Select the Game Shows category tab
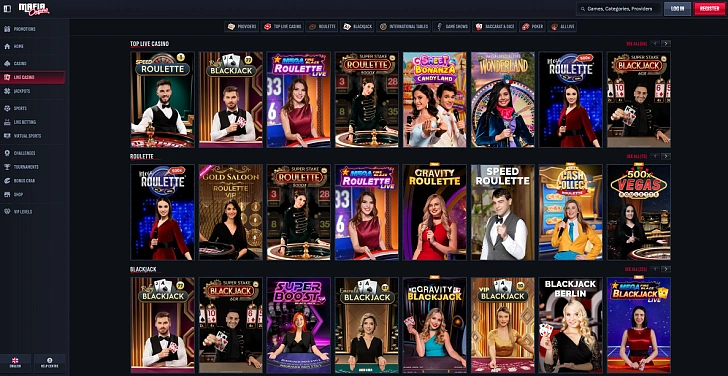Image resolution: width=728 pixels, height=376 pixels. point(451,26)
